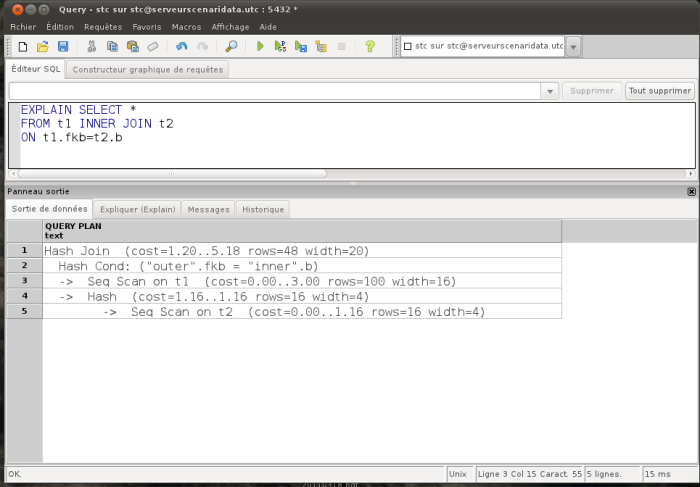Image resolution: width=700 pixels, height=487 pixels.
Task: Click scroll right arrow under SQL editor
Action: coord(691,174)
